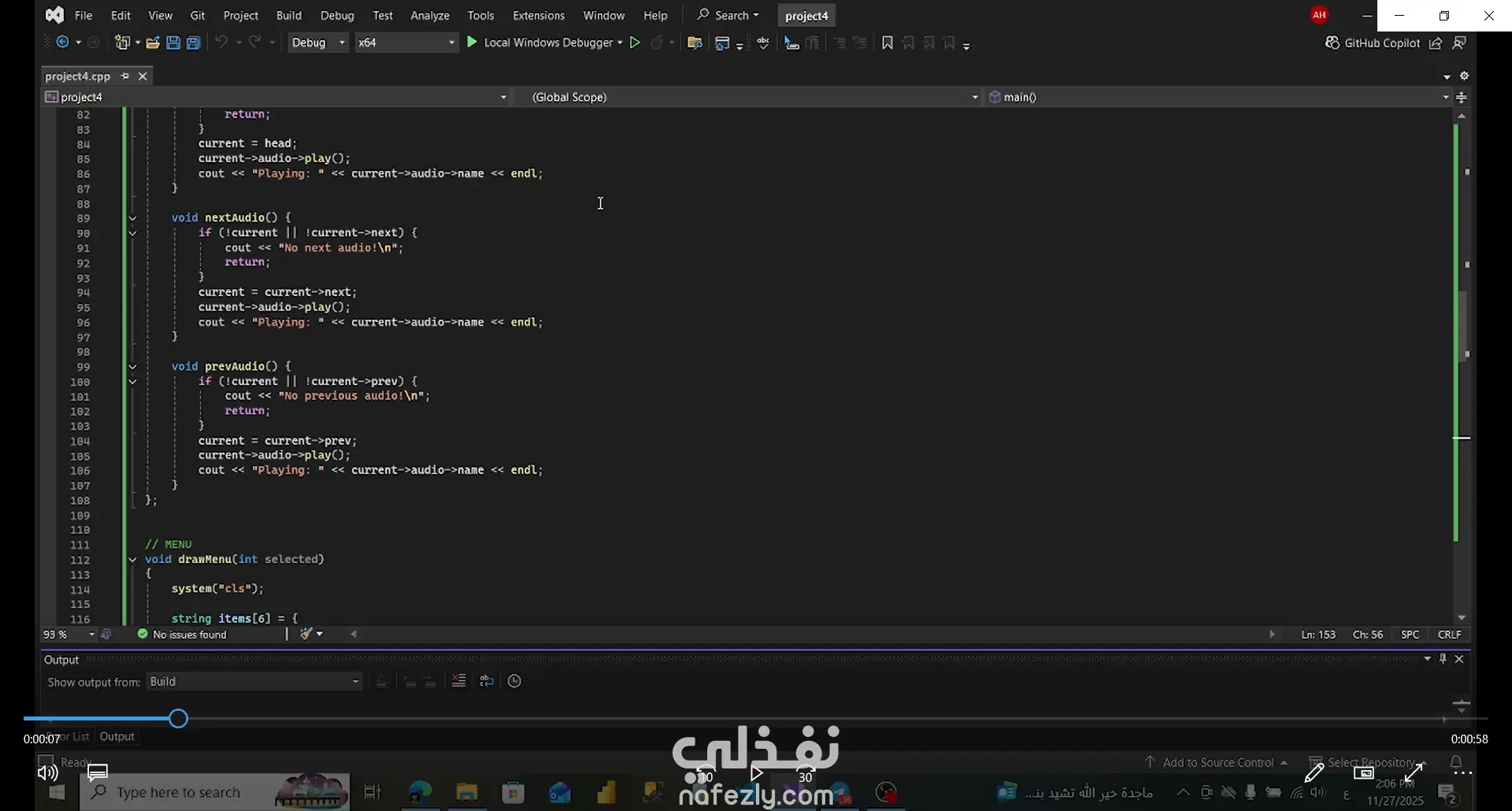Image resolution: width=1512 pixels, height=811 pixels.
Task: Collapse the nextAudio function at line 89
Action: coord(132,218)
